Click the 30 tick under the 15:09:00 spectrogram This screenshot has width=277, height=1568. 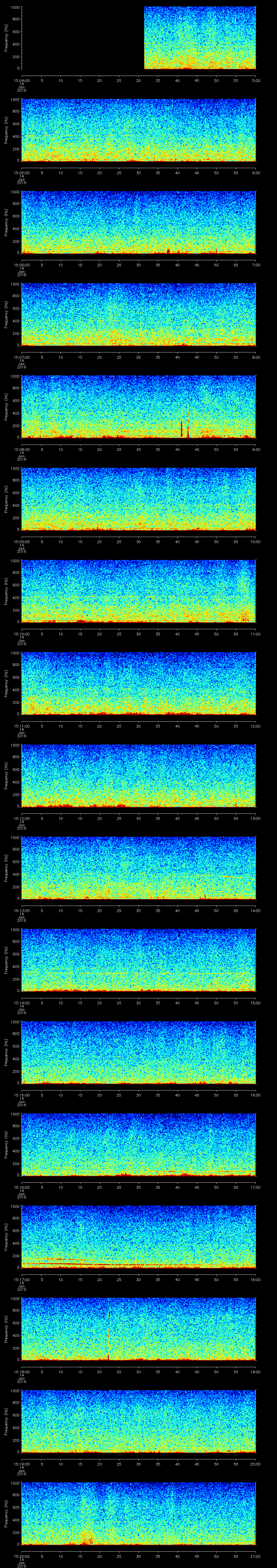point(138,542)
